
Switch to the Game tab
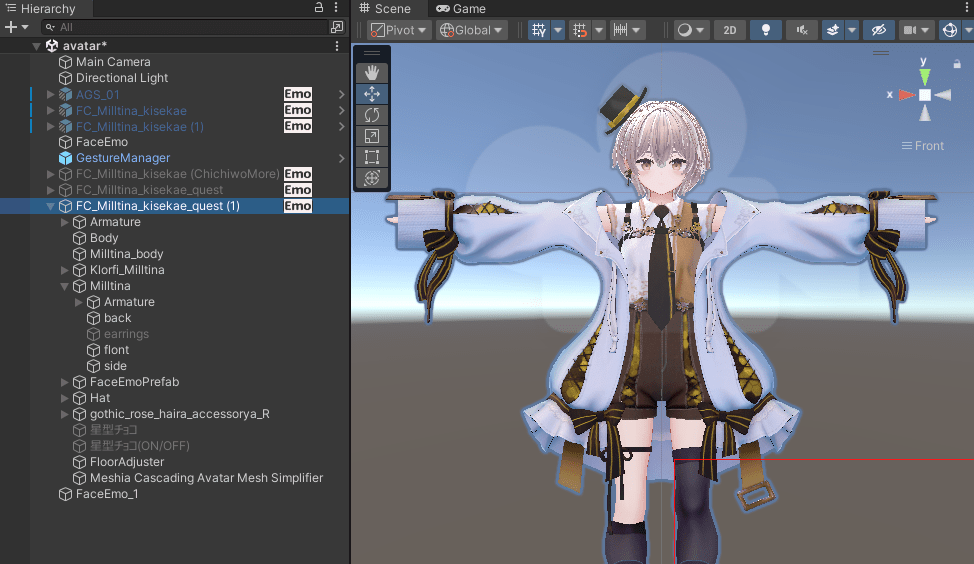click(x=461, y=8)
